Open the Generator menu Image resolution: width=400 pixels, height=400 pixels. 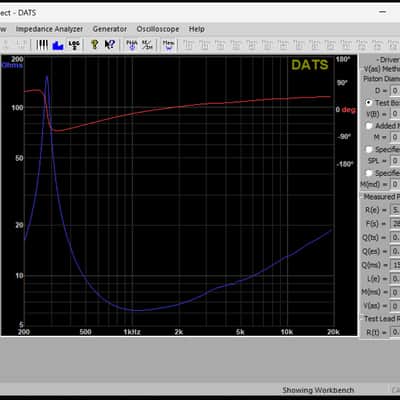110,29
